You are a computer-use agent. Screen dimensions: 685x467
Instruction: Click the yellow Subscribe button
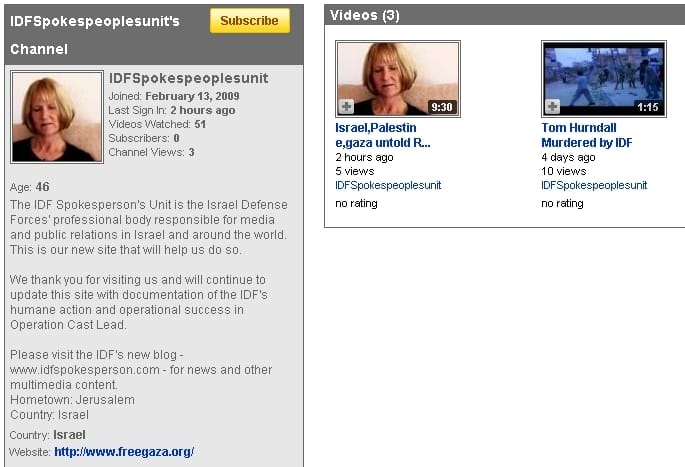point(249,21)
